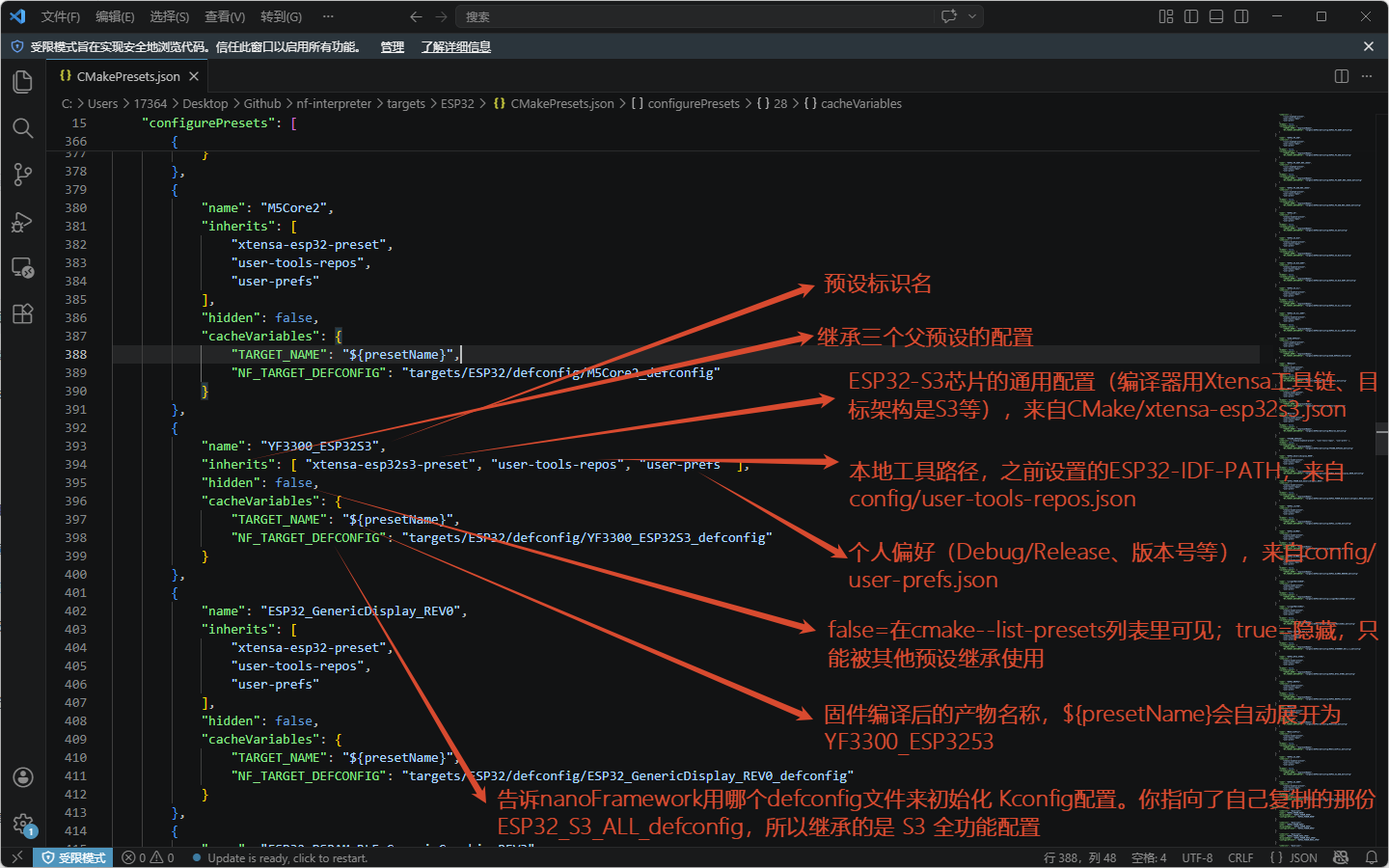Screen dimensions: 1389x868
Task: Expand the title bar more menus ellipsis
Action: [328, 16]
